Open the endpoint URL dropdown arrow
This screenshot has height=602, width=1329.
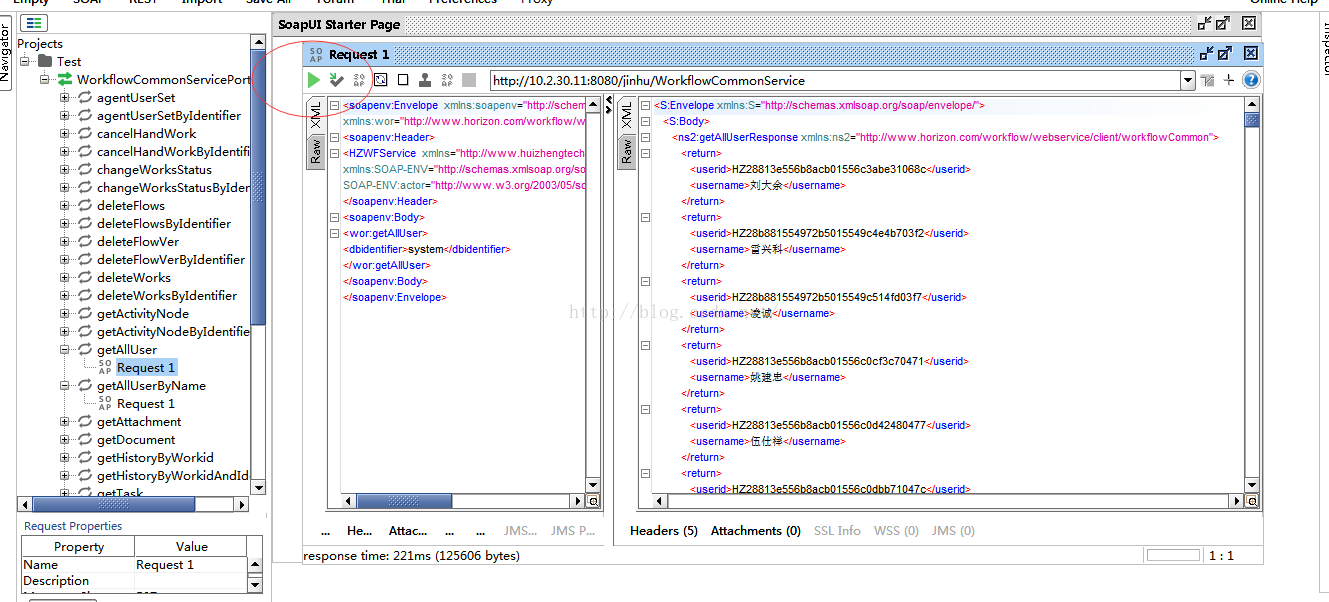point(1188,81)
